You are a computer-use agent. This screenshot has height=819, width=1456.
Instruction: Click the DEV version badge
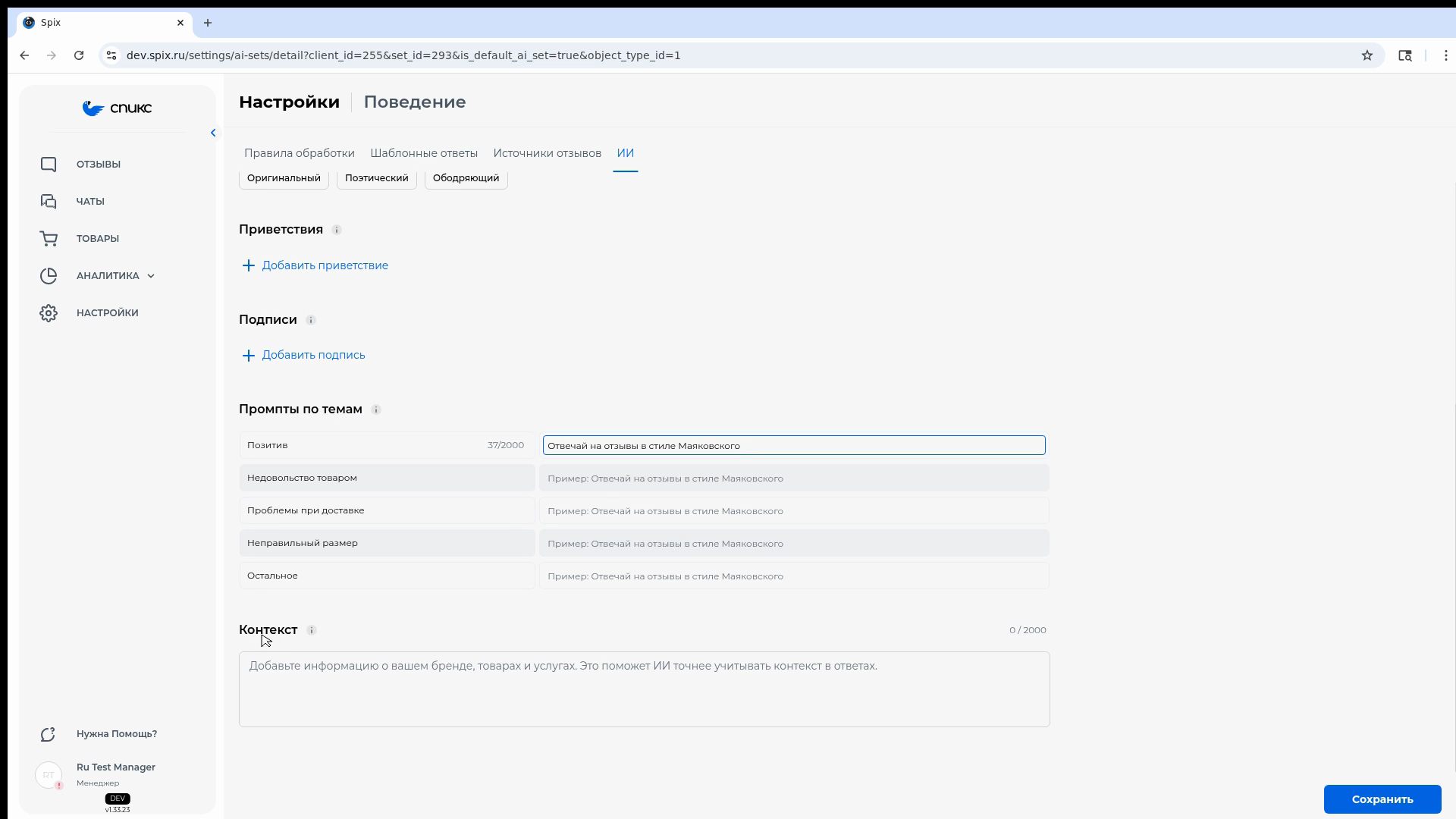(118, 799)
